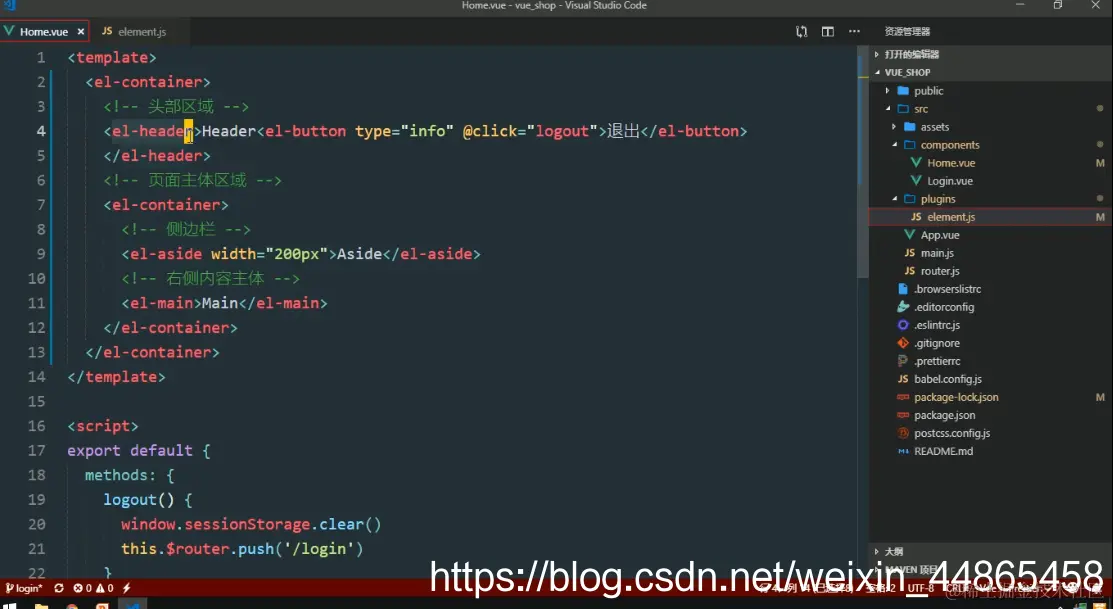This screenshot has width=1113, height=609.
Task: Click the "this.$router.push('/login')" code
Action: click(x=242, y=549)
